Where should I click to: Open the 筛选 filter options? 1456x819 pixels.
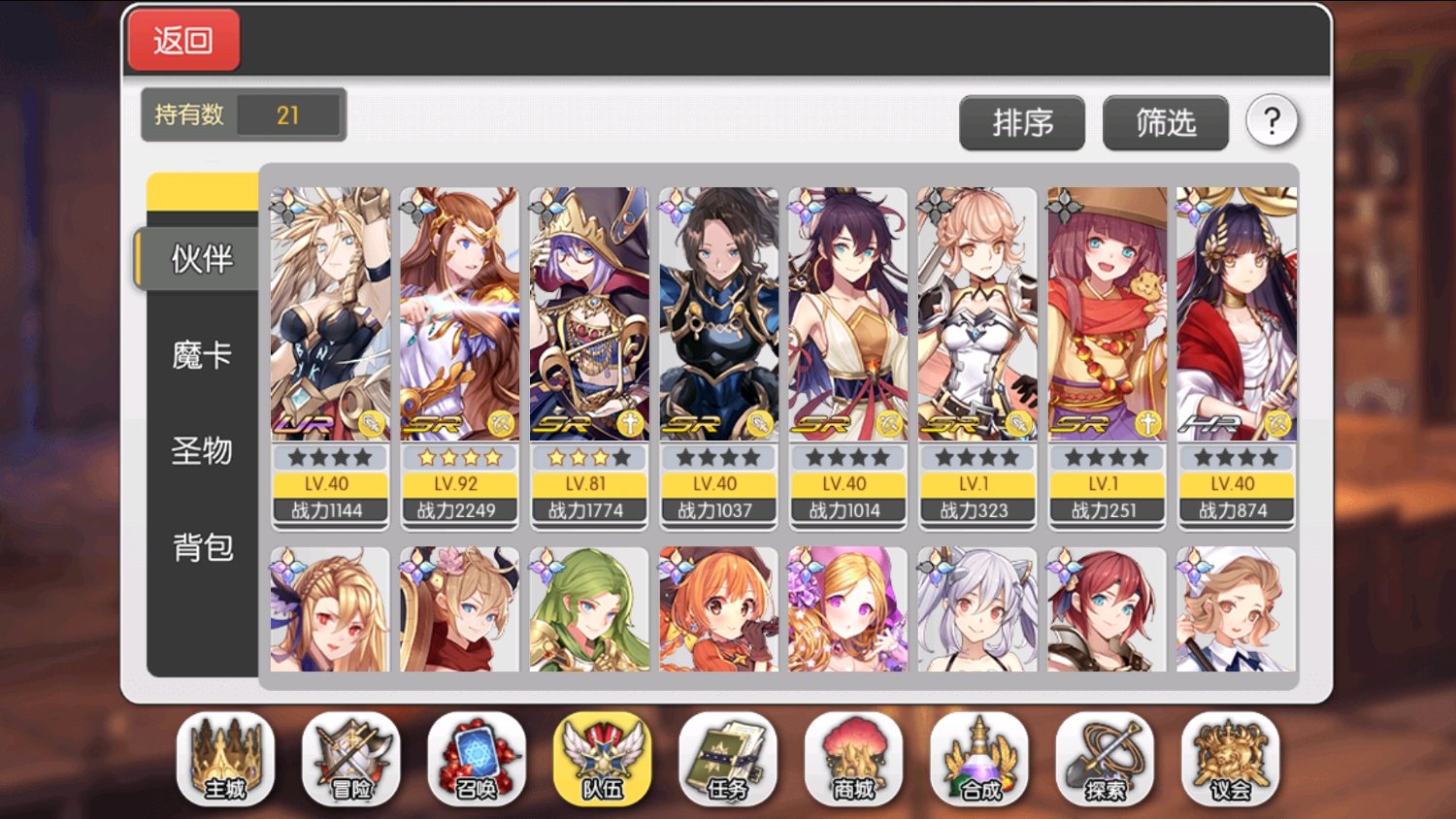pos(1166,123)
